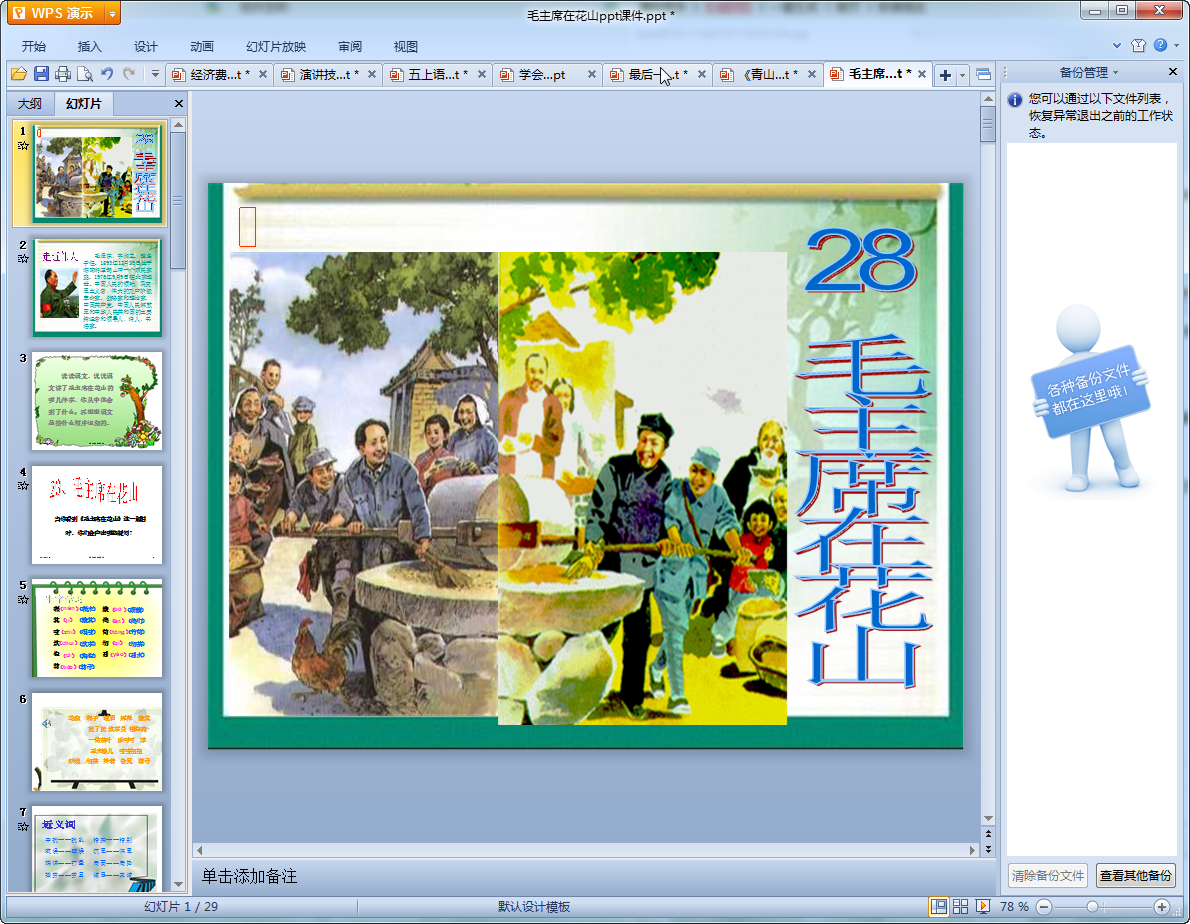Open the 开始 menu
Image resolution: width=1190 pixels, height=924 pixels.
coord(34,46)
